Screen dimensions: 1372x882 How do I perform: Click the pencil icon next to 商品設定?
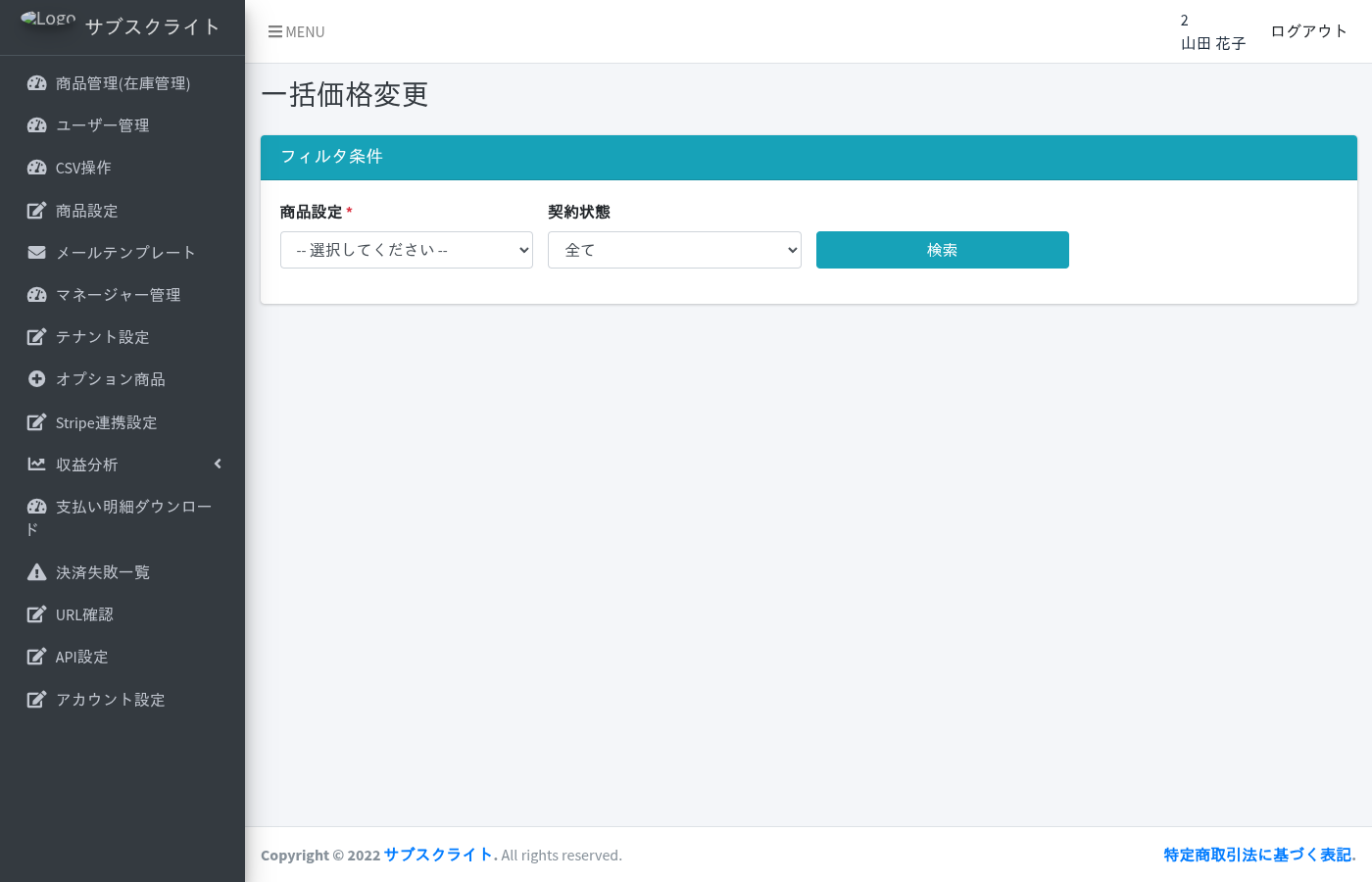tap(36, 210)
